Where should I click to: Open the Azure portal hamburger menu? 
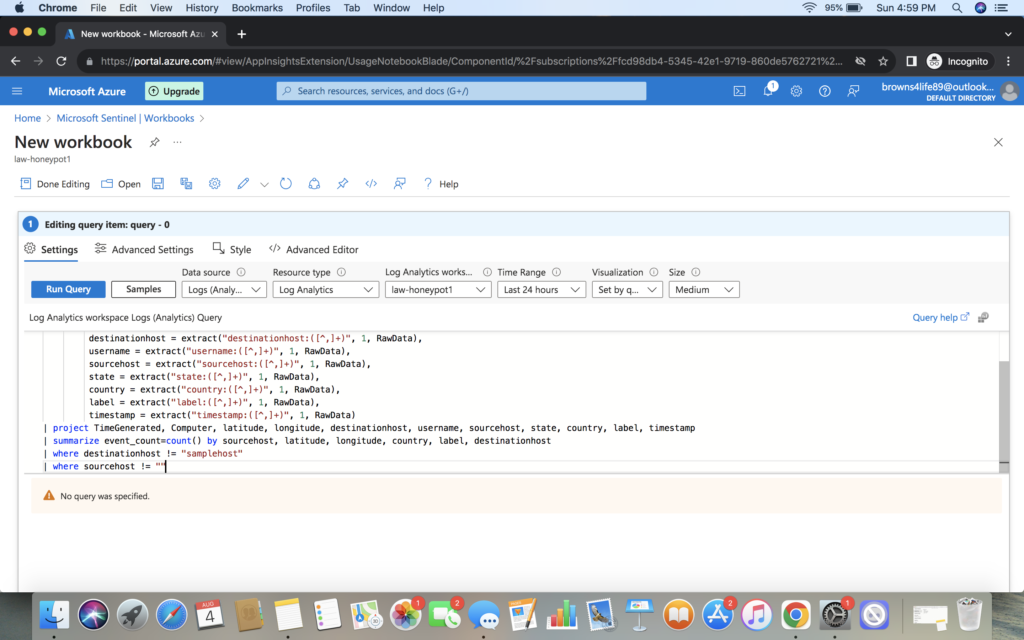click(17, 91)
